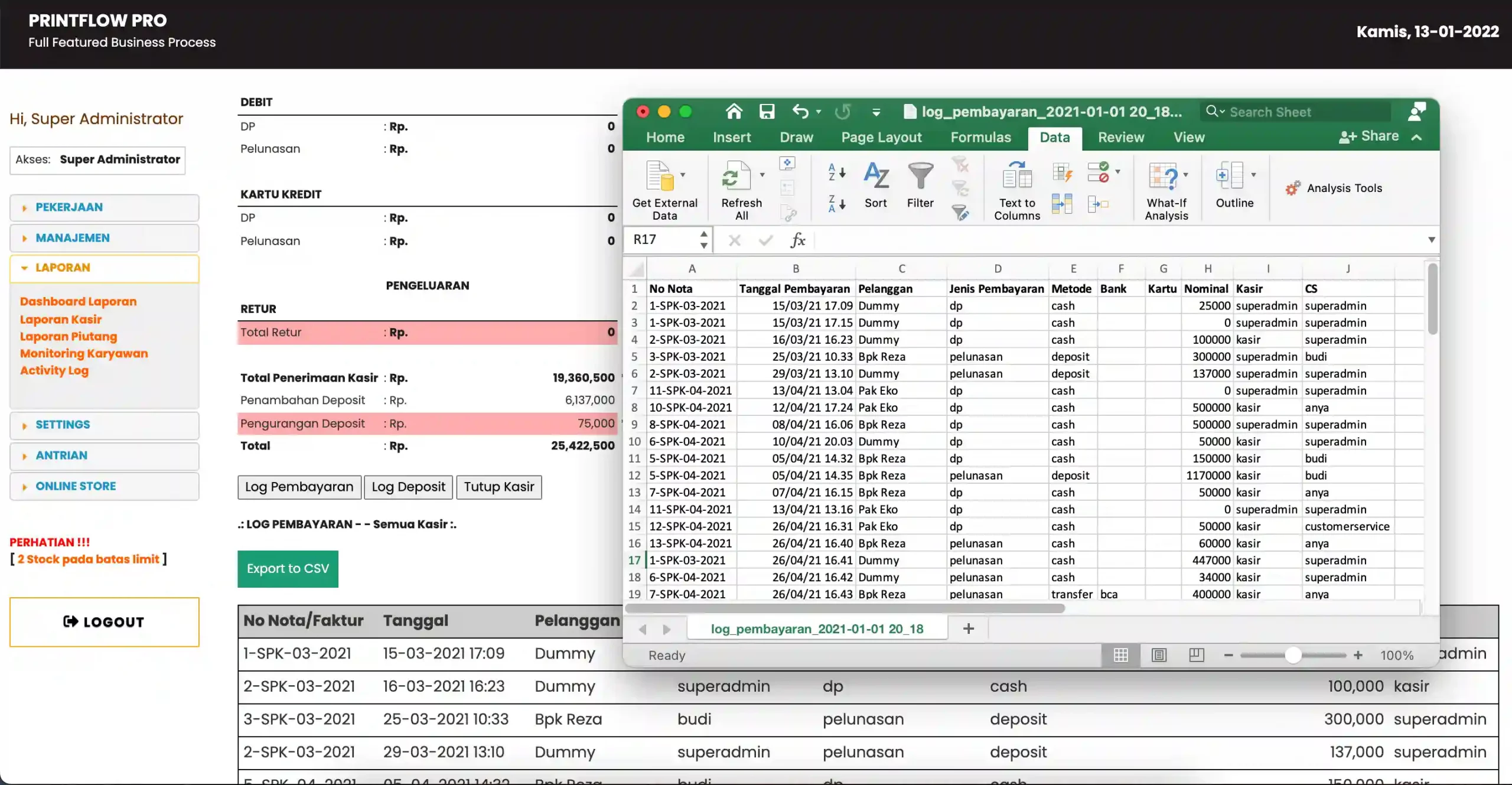Expand the ONLINE STORE menu section
Screen dimensions: 1512x785
pyautogui.click(x=105, y=487)
